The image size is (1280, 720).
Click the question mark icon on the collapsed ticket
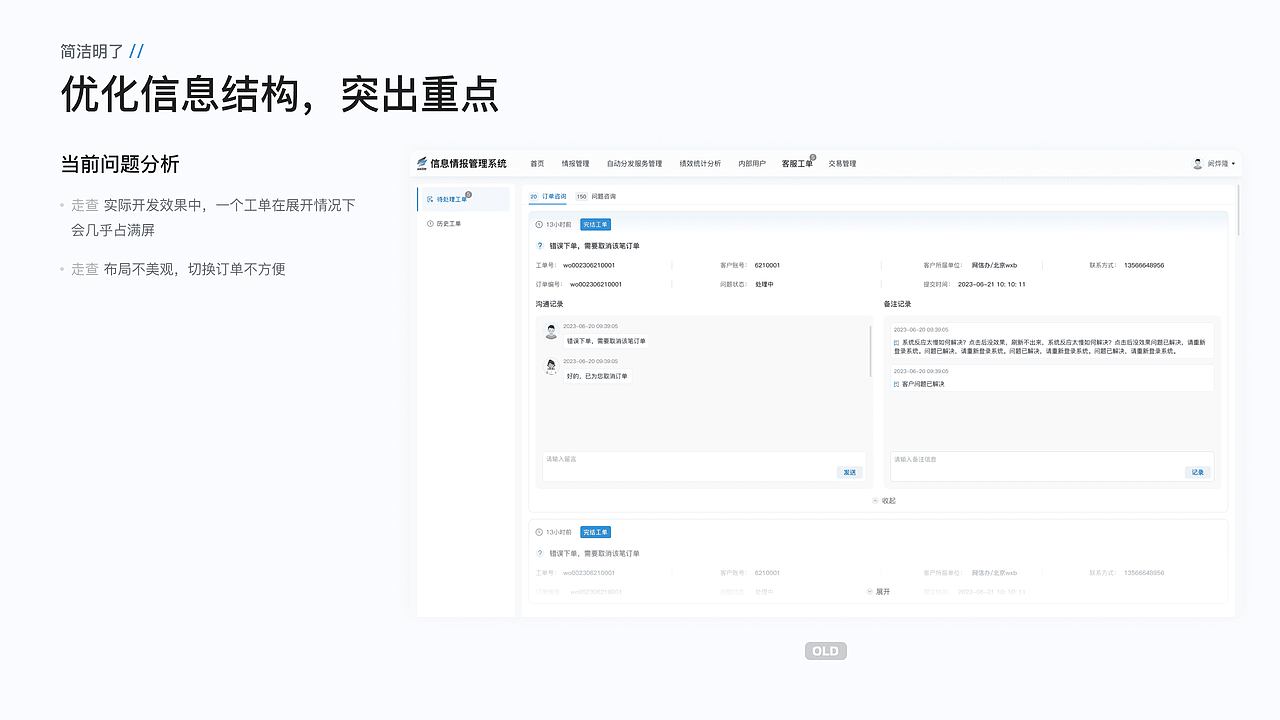coord(539,553)
